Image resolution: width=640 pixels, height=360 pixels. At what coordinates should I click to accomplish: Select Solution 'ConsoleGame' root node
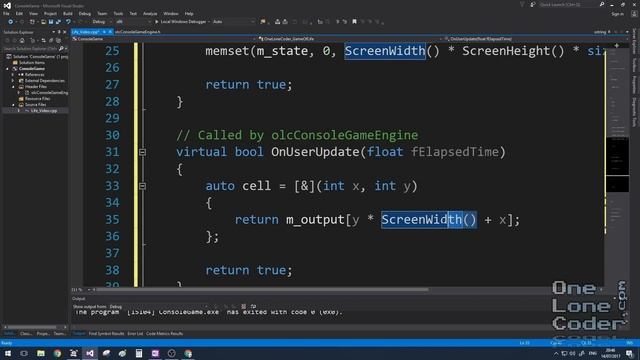coord(38,57)
